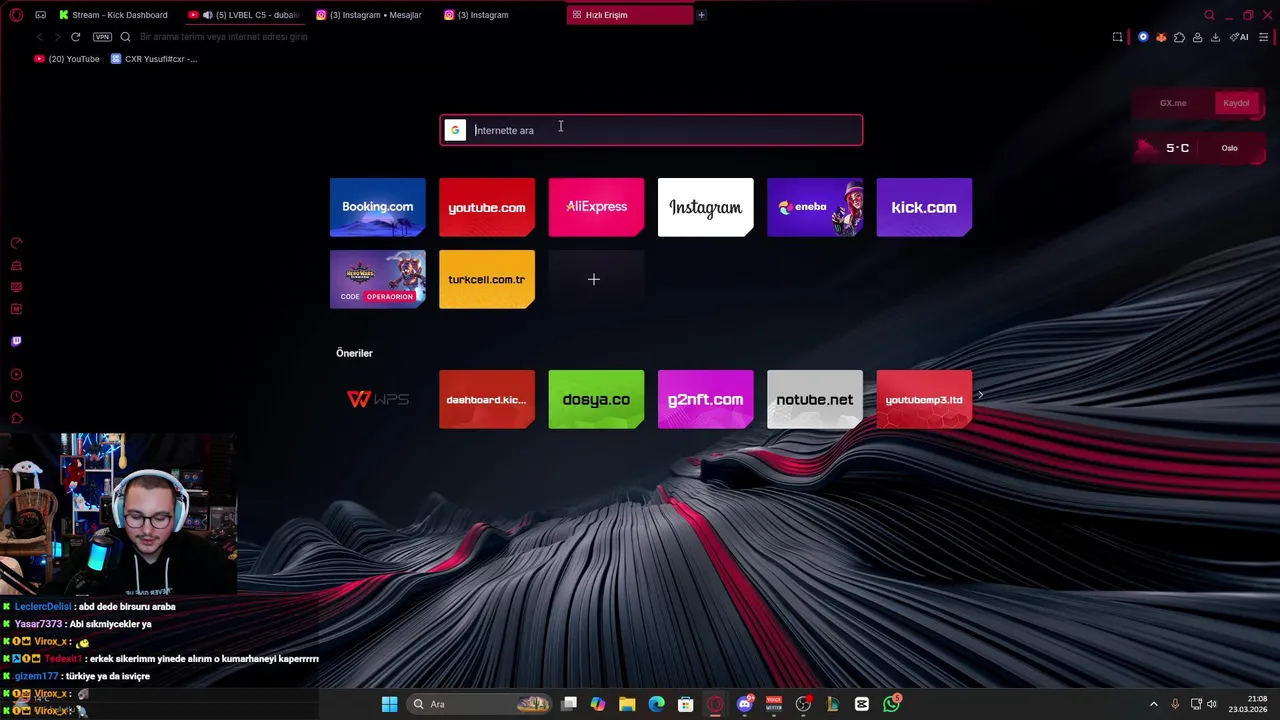Open a new tab with plus button
This screenshot has height=720, width=1280.
701,15
